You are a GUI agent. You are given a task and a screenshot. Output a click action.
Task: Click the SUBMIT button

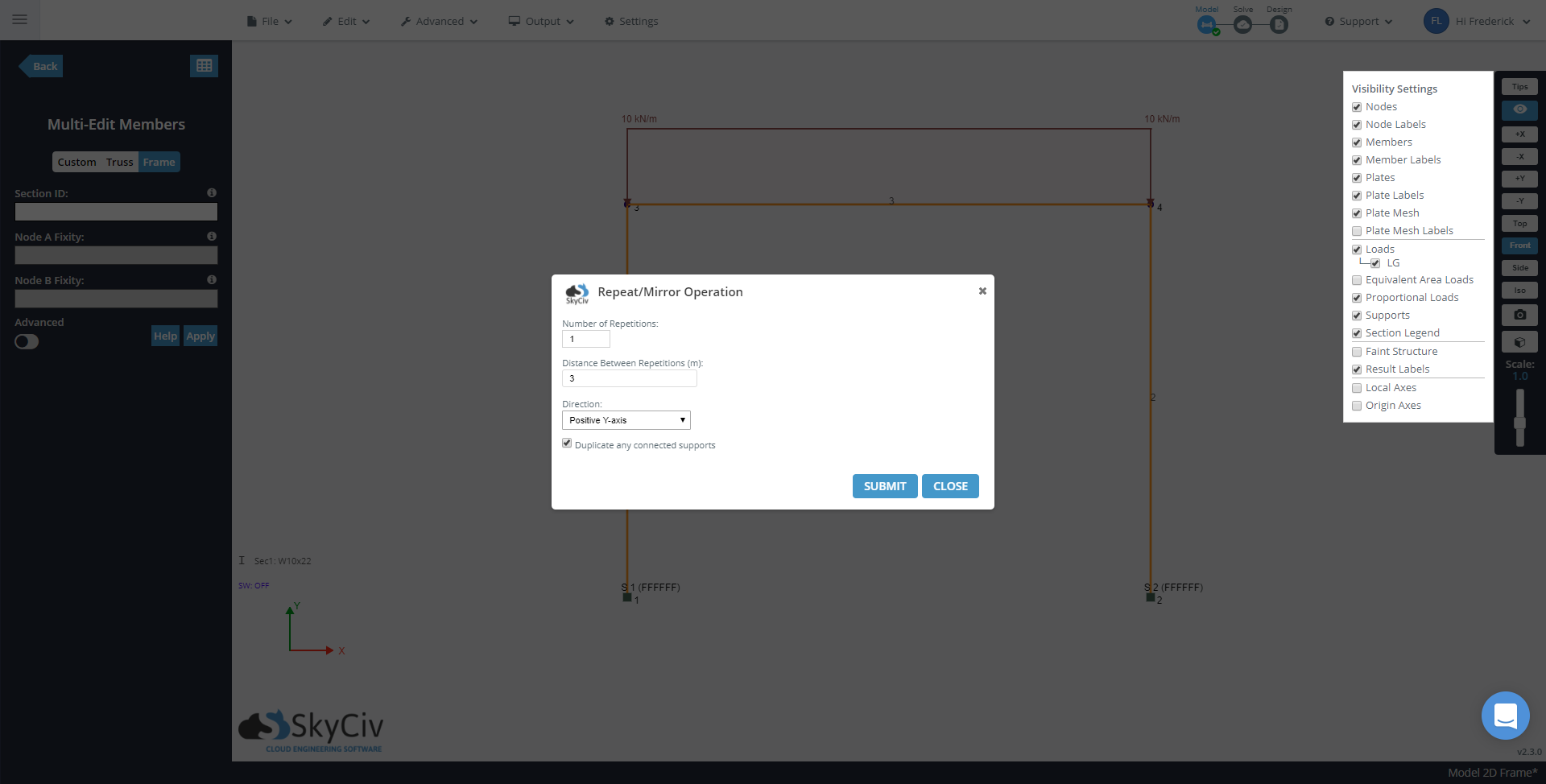(x=884, y=486)
